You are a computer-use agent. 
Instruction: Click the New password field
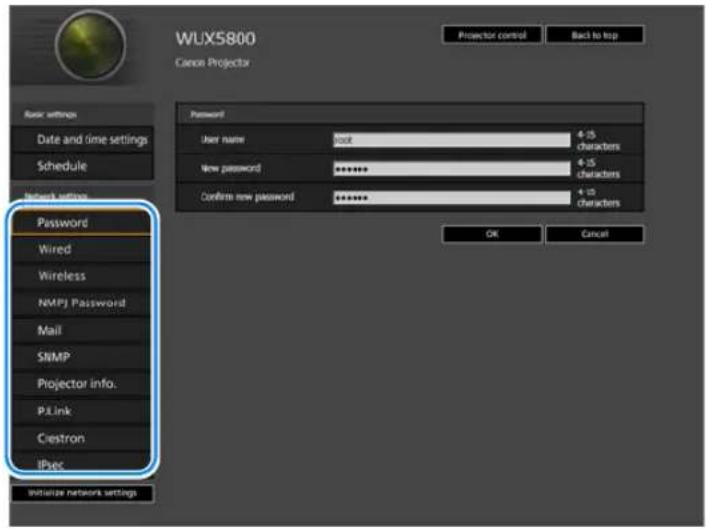click(x=452, y=168)
